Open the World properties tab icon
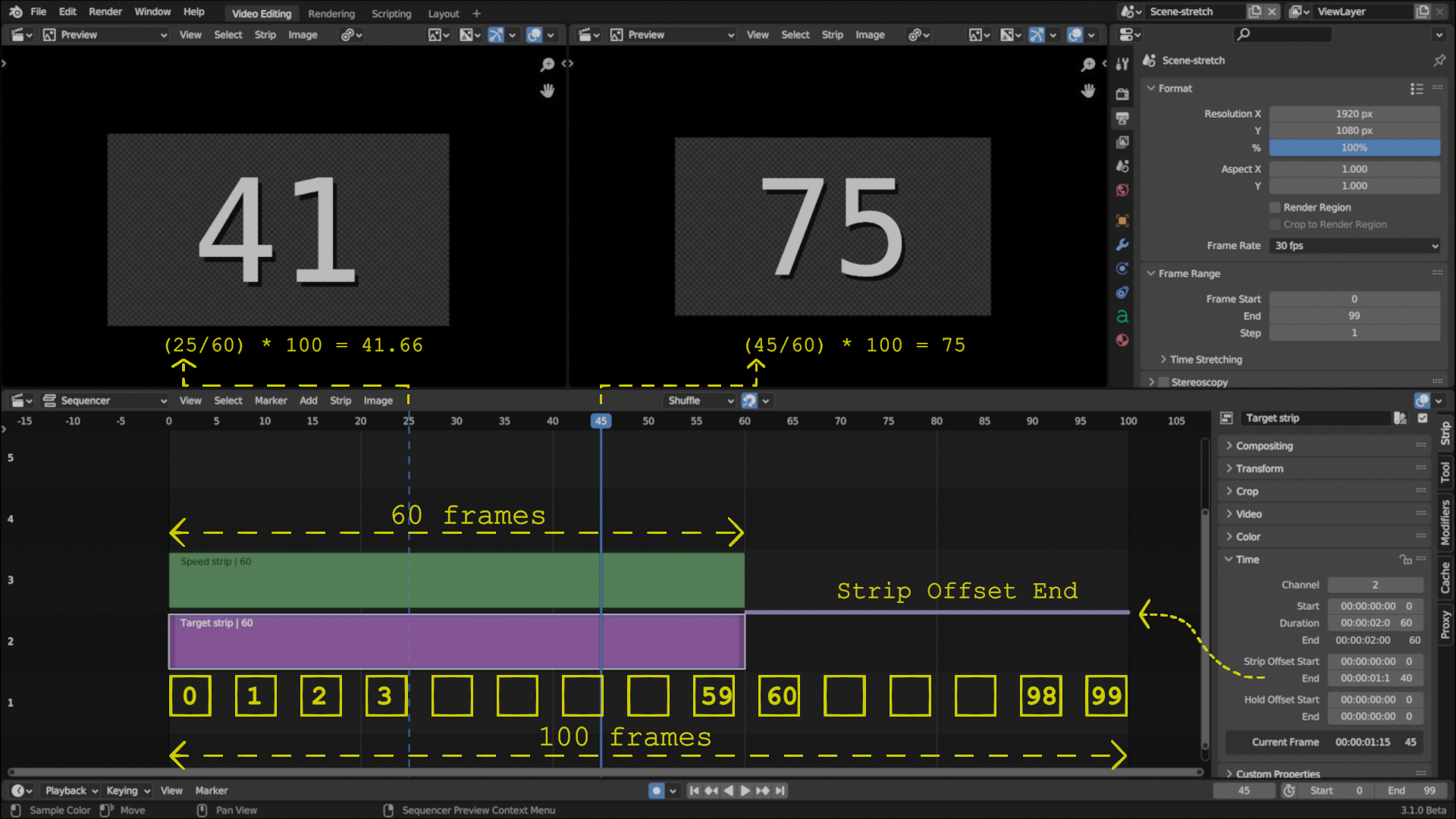This screenshot has height=819, width=1456. [x=1122, y=190]
